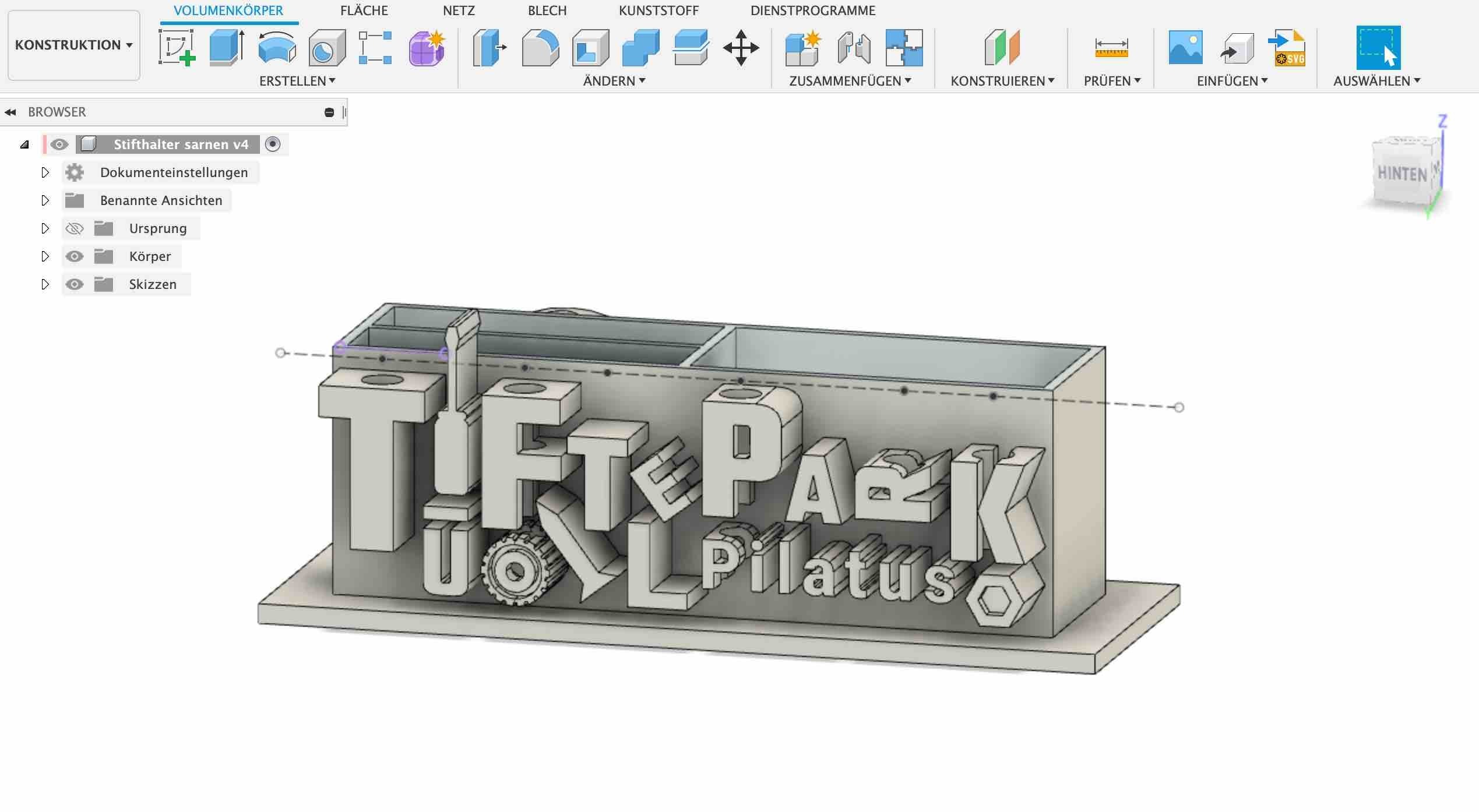Click the HINTEN face of view cube
The height and width of the screenshot is (812, 1479).
(x=1401, y=174)
